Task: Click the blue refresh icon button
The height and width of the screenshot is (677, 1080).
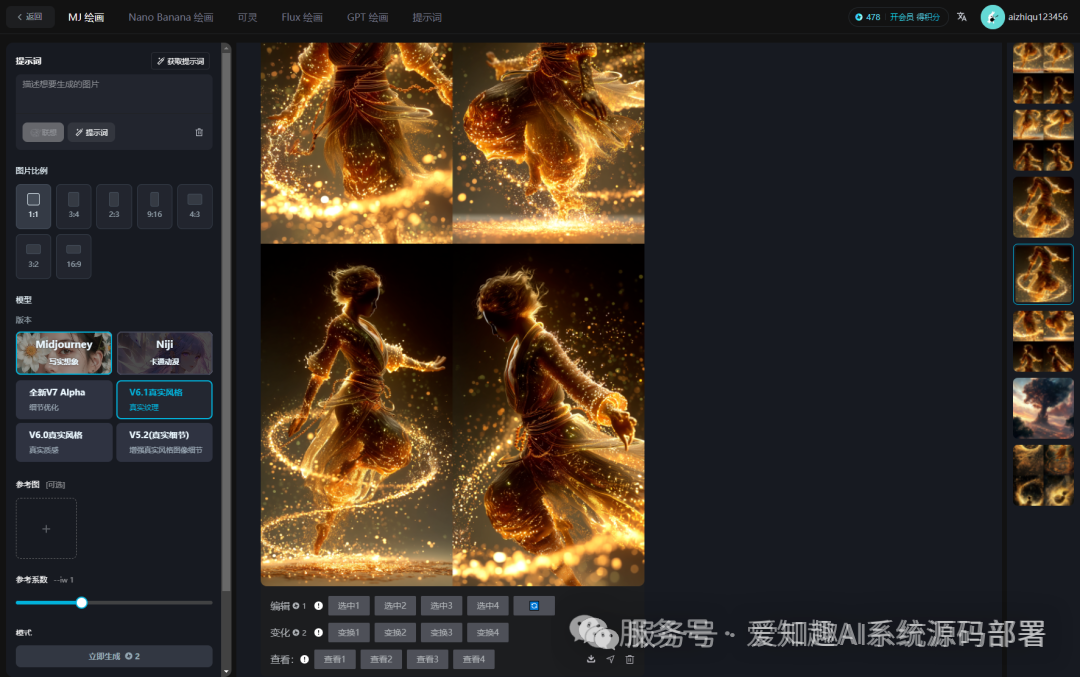Action: click(x=534, y=606)
